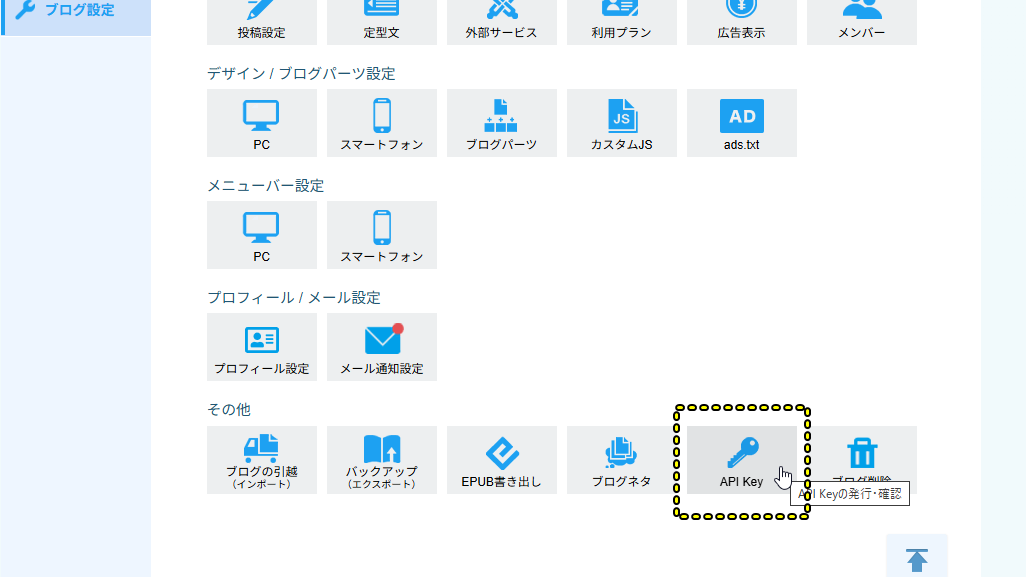Open ブログの引越 (インポート) tile
The height and width of the screenshot is (577, 1026).
tap(262, 460)
